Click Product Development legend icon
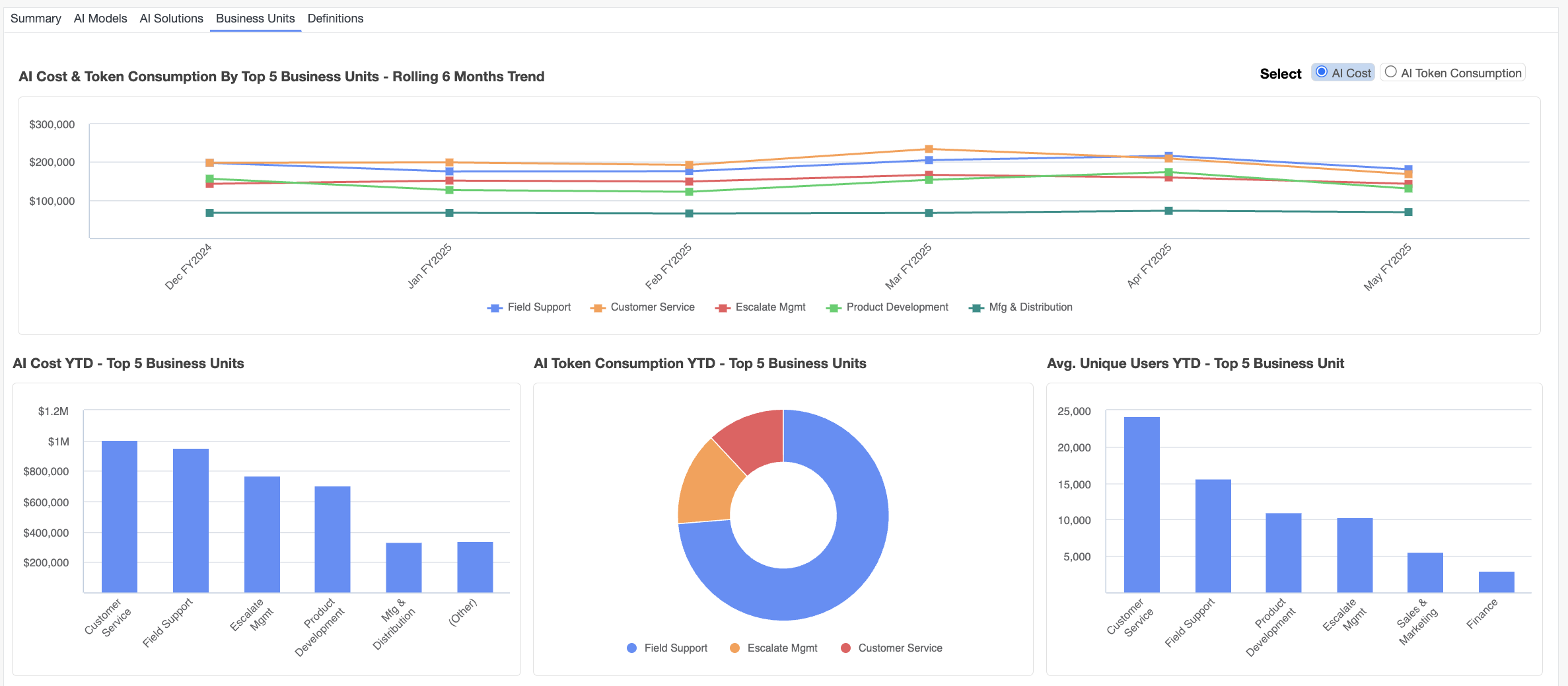 click(834, 308)
